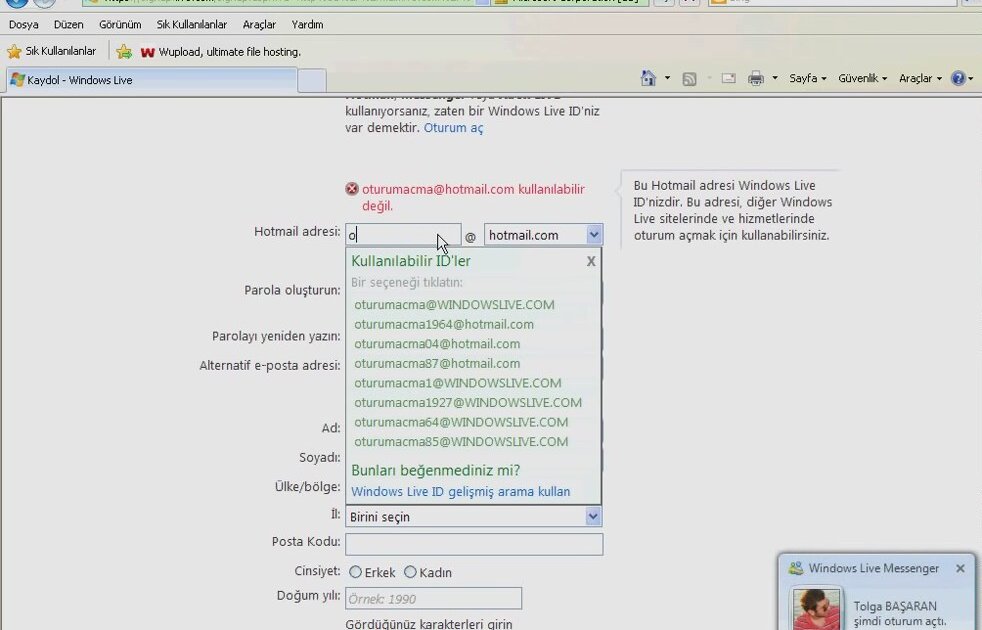The height and width of the screenshot is (630, 982).
Task: Open the Güvenlik command bar dropdown
Action: pos(862,78)
